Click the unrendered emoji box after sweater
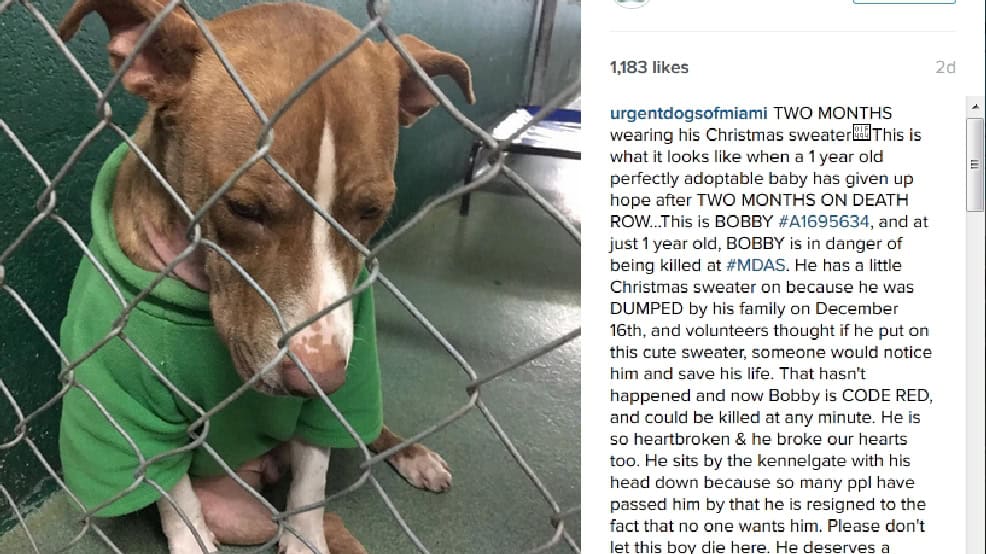The image size is (986, 554). [861, 133]
